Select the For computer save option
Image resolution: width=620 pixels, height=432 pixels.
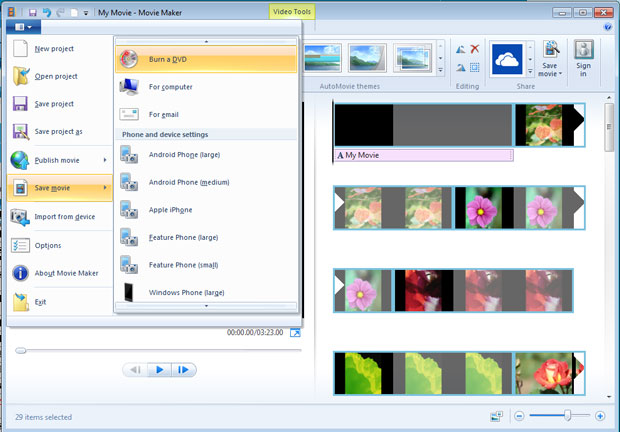click(x=206, y=87)
